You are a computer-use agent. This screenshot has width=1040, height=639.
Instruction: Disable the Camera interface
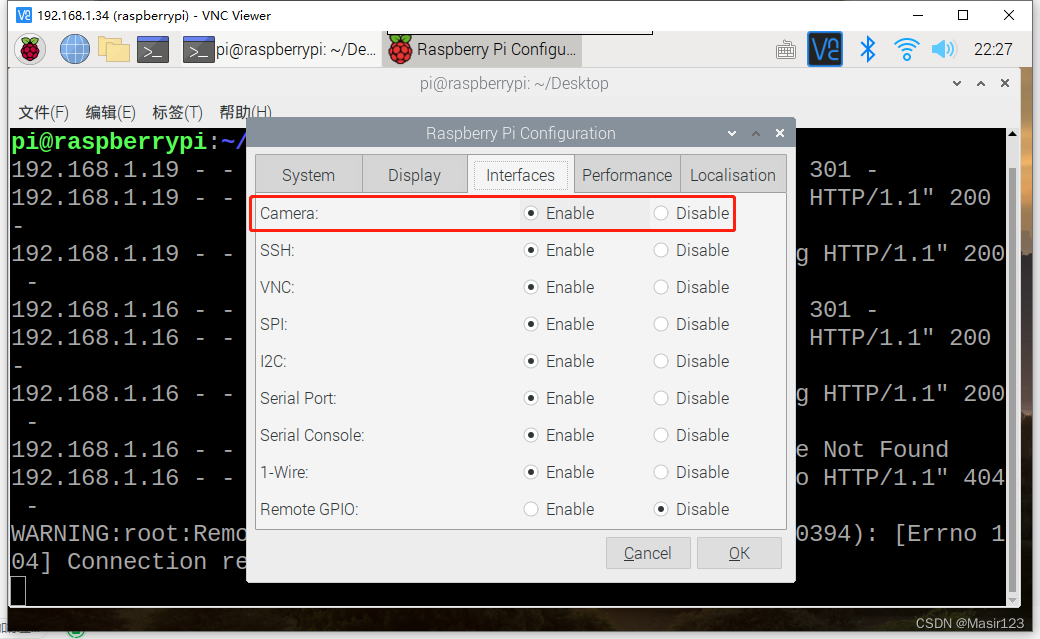[691, 213]
